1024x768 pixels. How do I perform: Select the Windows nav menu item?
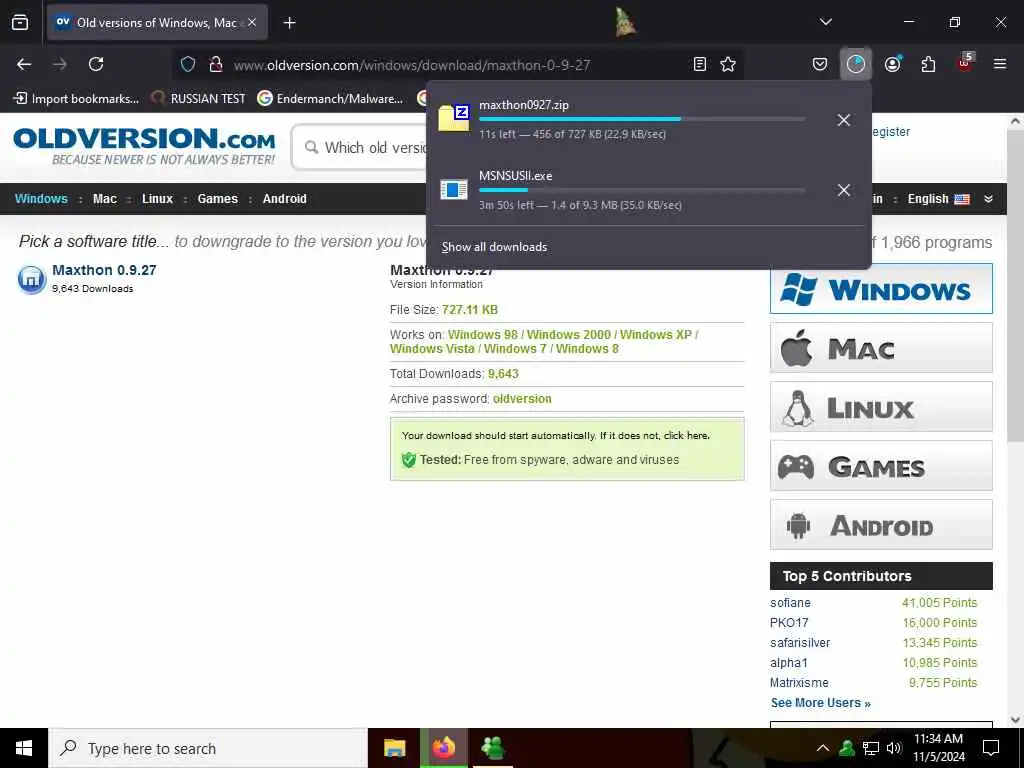pos(41,199)
